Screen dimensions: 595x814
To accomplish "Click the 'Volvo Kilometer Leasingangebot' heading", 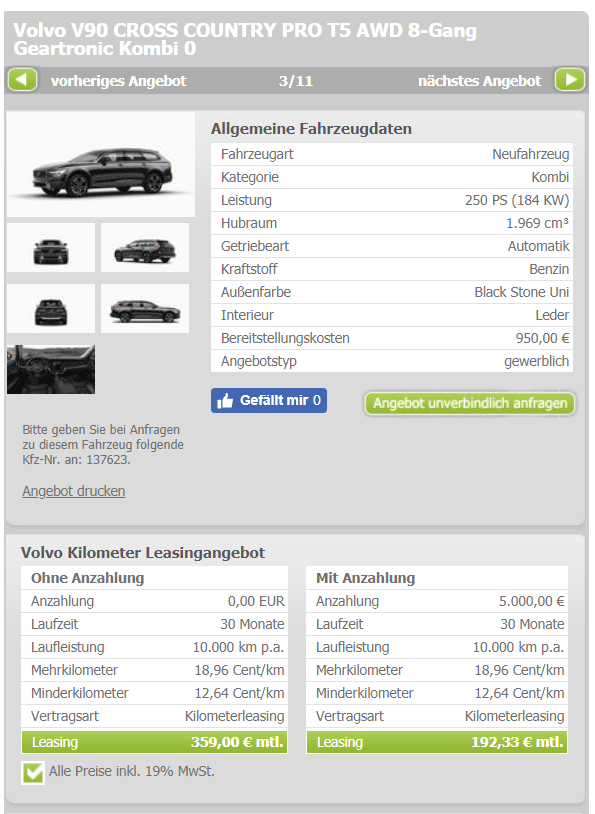I will [x=143, y=552].
